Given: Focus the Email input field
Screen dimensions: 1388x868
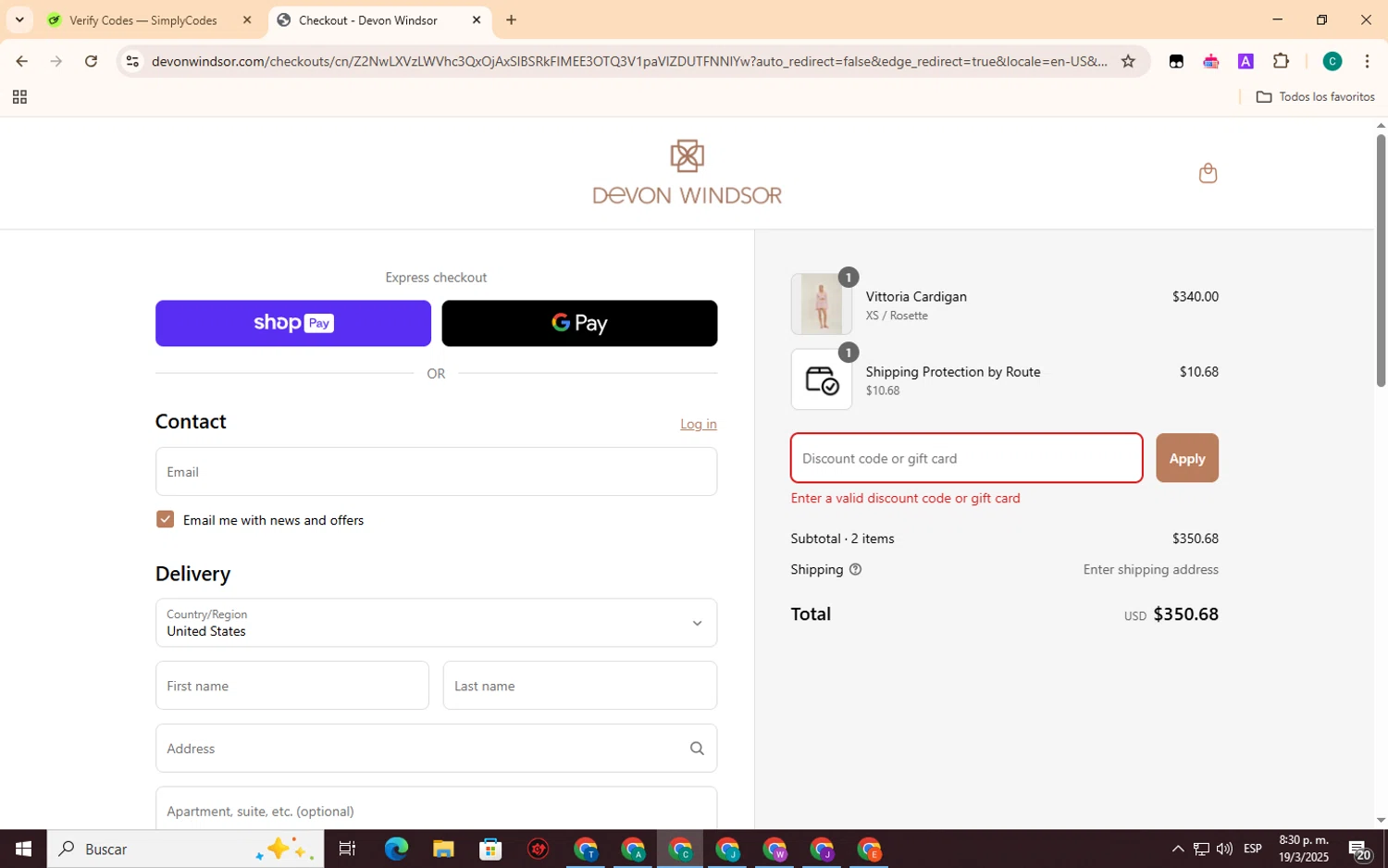Looking at the screenshot, I should (x=436, y=472).
